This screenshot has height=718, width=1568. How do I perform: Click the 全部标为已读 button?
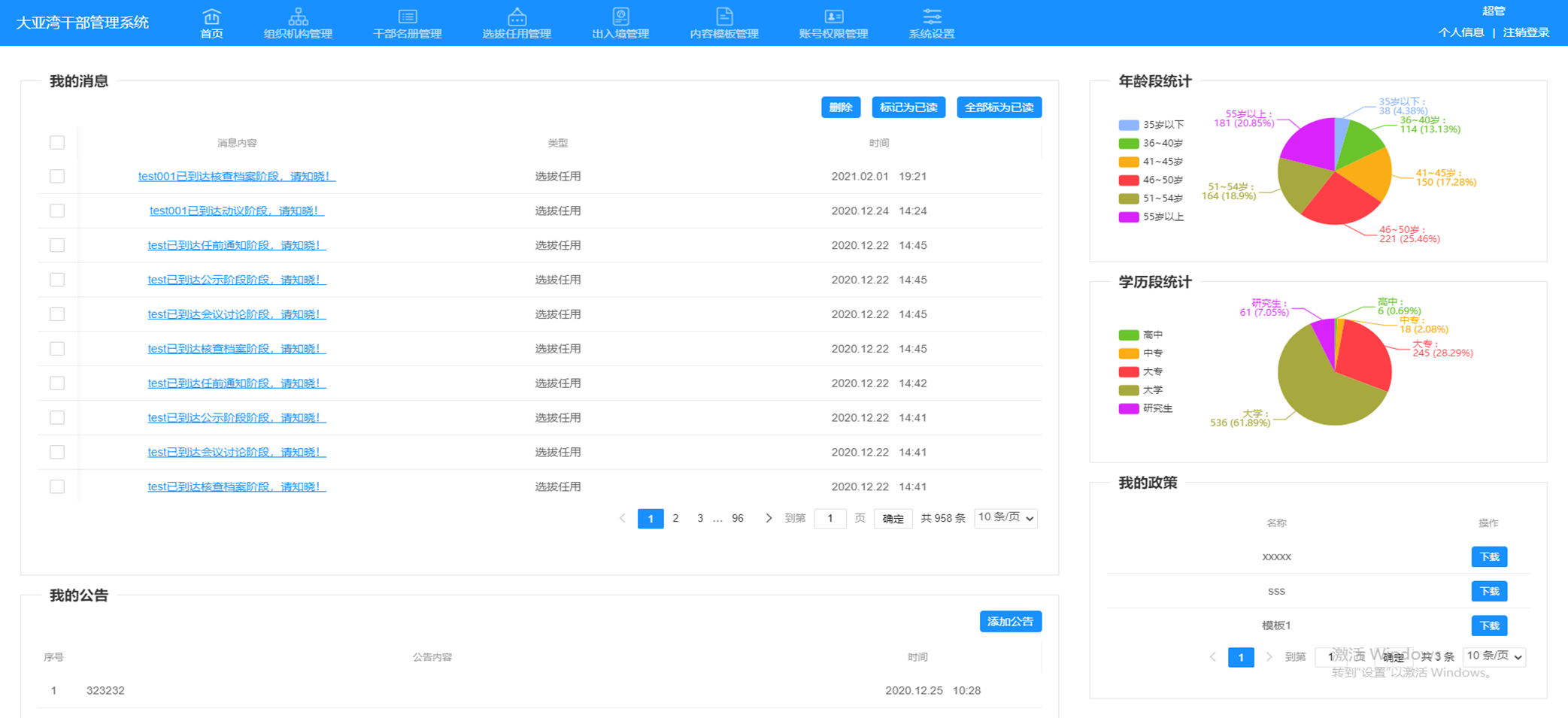coord(999,108)
